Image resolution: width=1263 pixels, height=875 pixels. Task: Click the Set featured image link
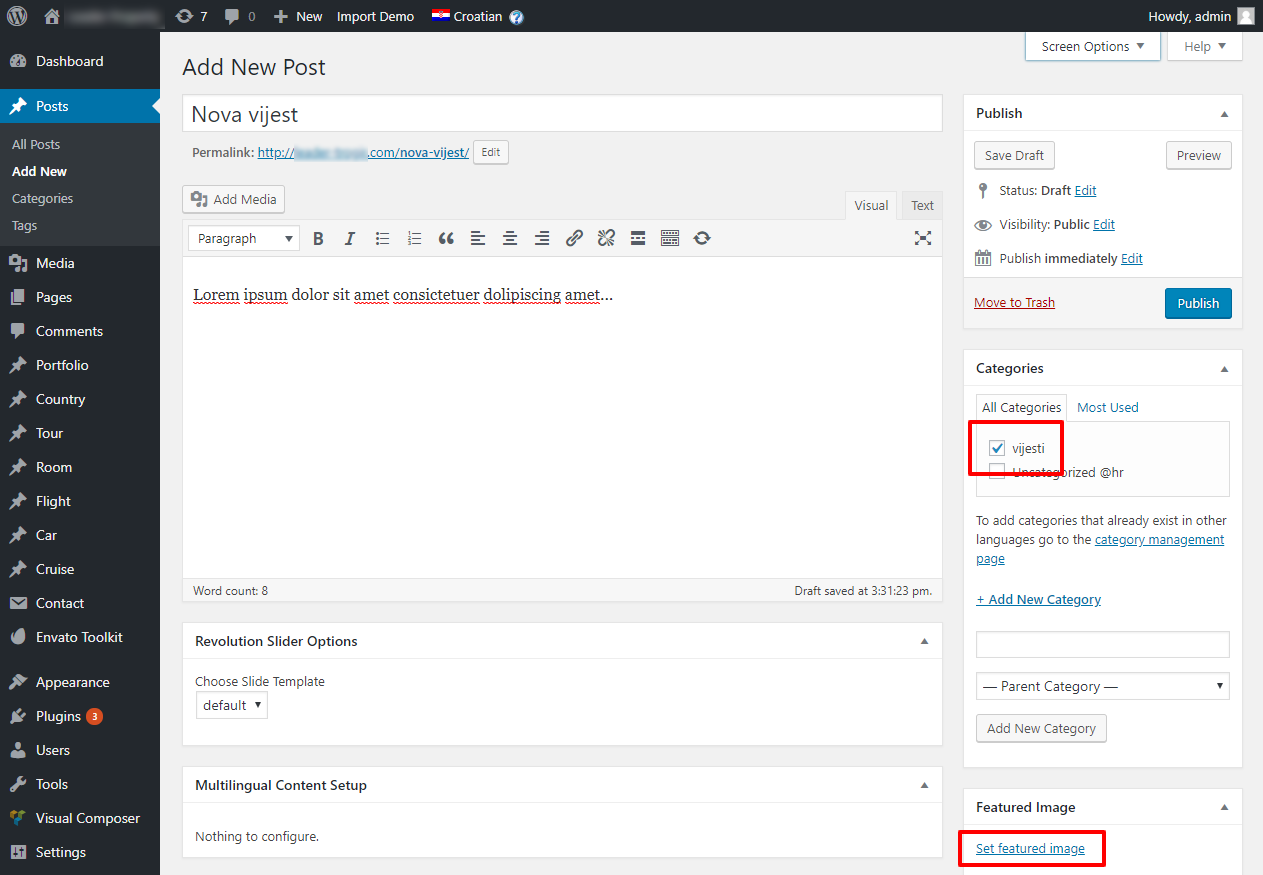pyautogui.click(x=1030, y=848)
